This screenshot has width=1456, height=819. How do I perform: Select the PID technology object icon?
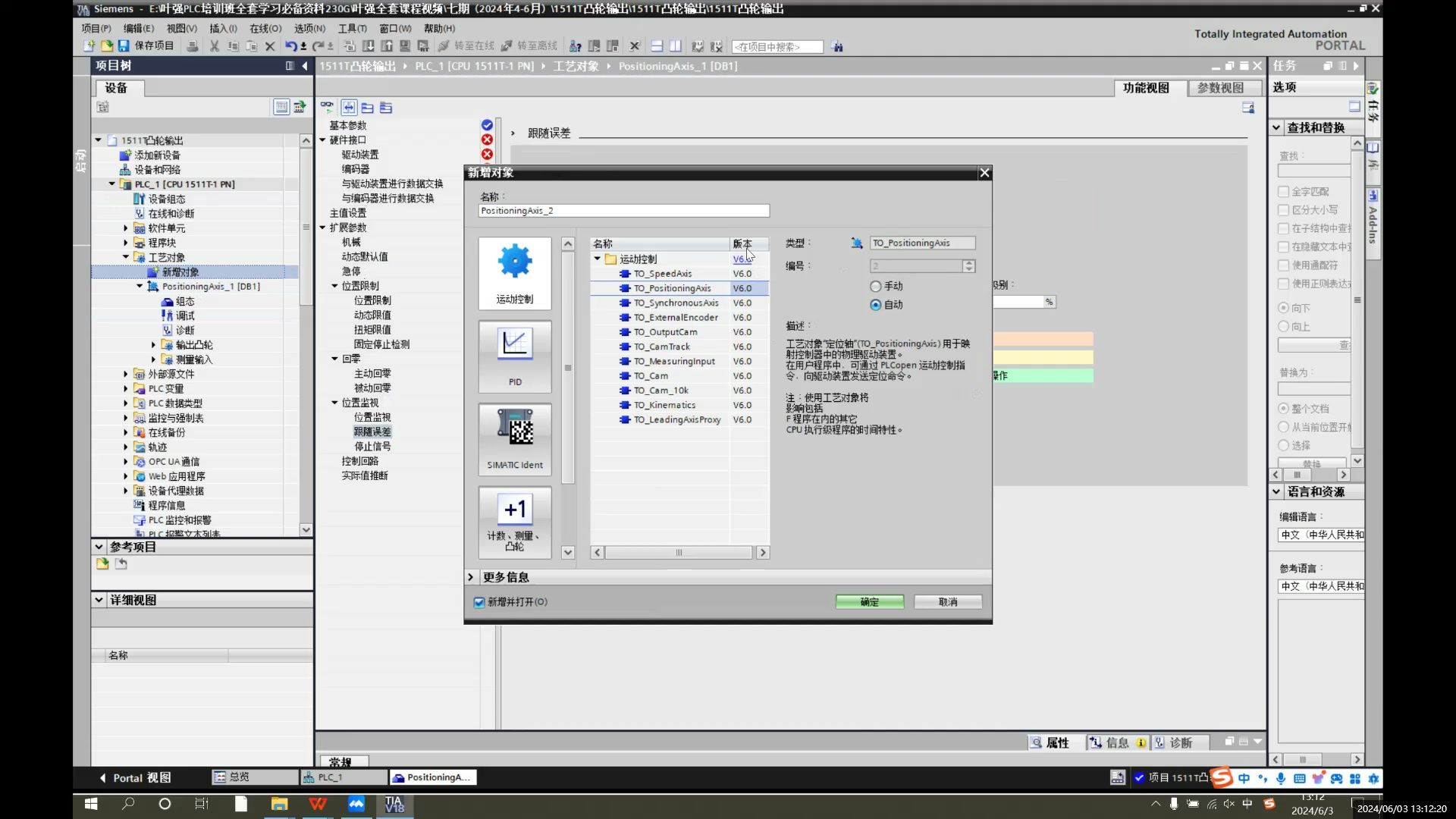tap(515, 355)
